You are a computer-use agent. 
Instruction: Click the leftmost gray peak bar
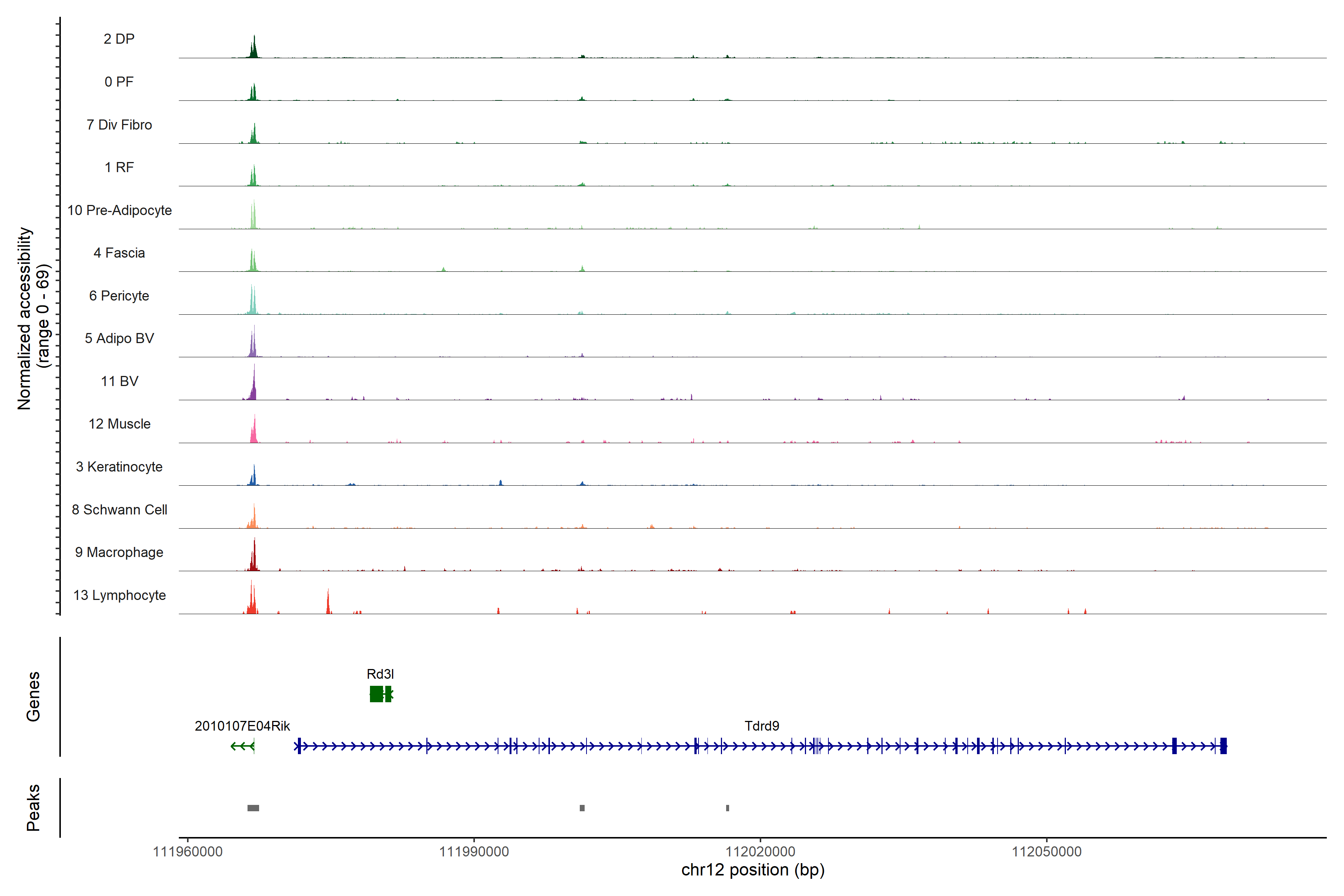coord(253,808)
